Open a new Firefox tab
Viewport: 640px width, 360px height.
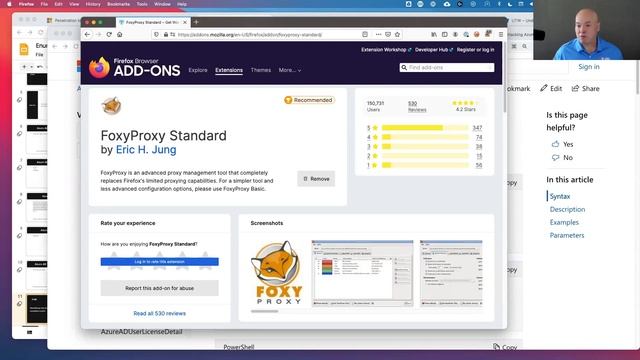click(x=196, y=22)
